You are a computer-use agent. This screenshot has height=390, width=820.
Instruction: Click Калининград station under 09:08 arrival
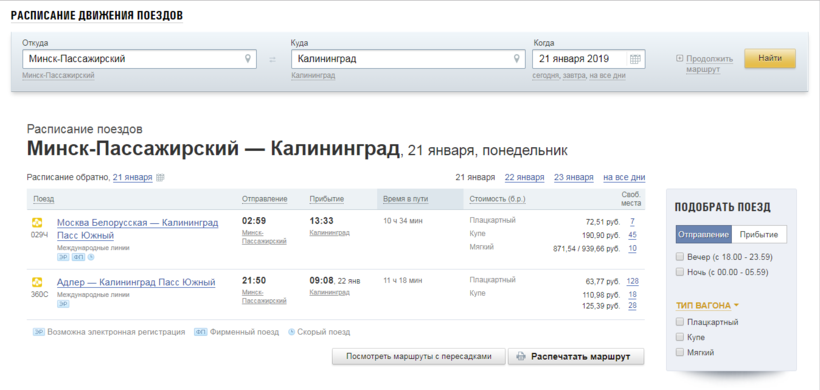pyautogui.click(x=329, y=293)
